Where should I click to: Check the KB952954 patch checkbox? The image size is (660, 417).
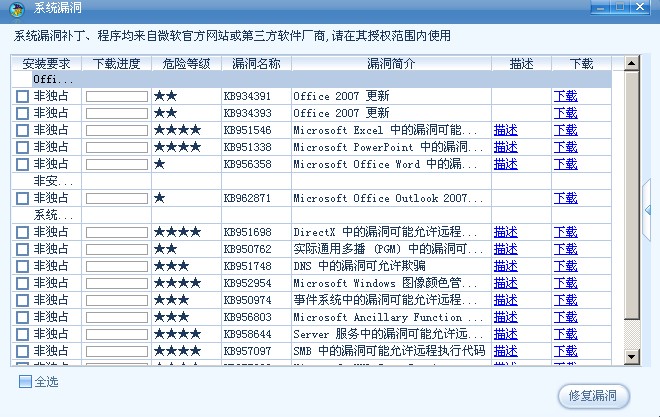pos(22,283)
